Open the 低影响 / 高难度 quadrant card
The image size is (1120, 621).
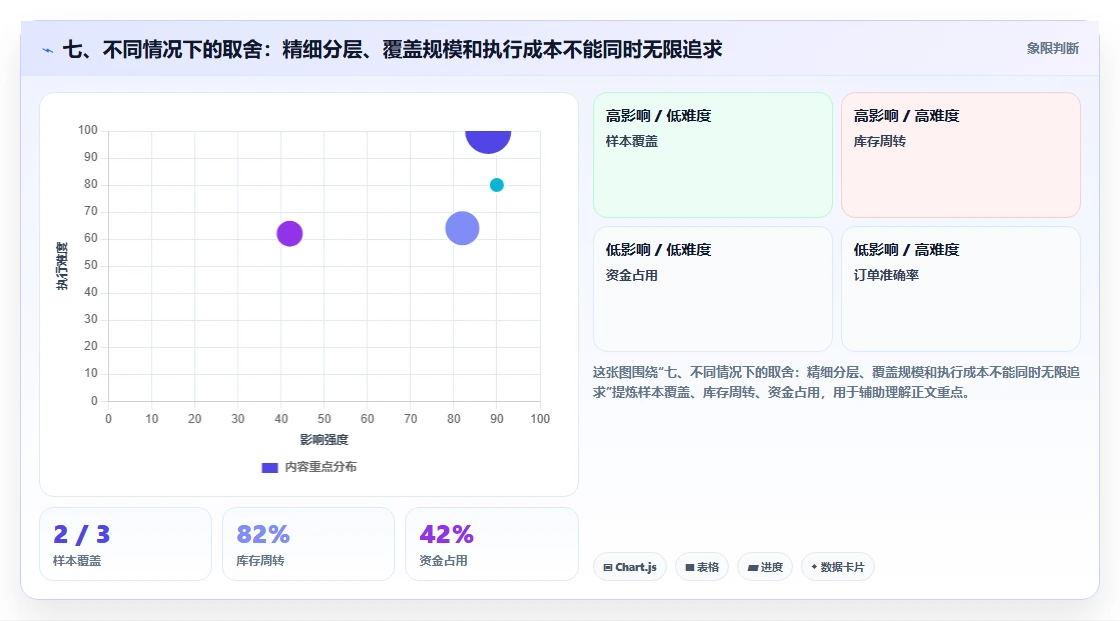961,289
